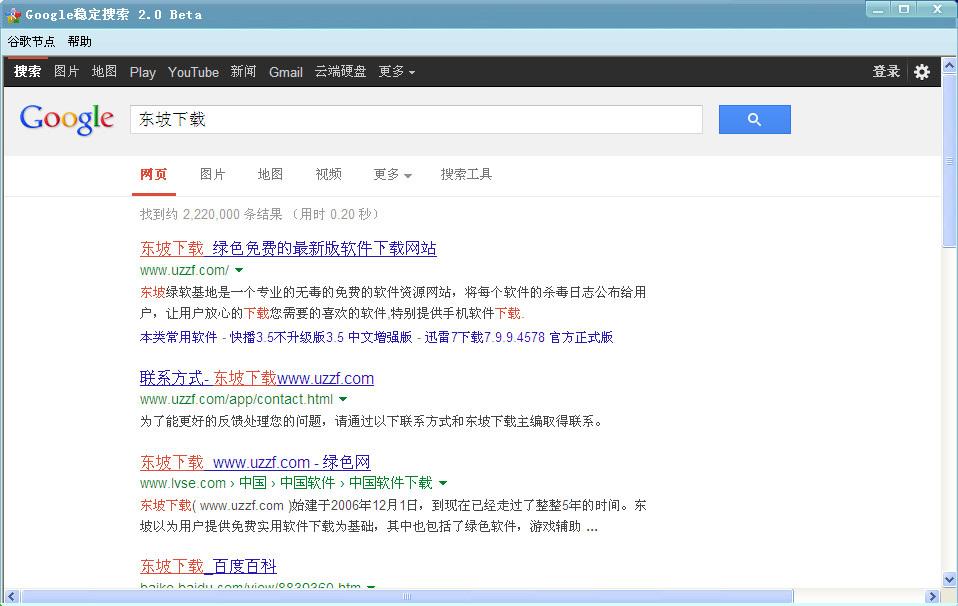Open result 联系方式- 东坡下载www.uzzf.com

point(257,378)
